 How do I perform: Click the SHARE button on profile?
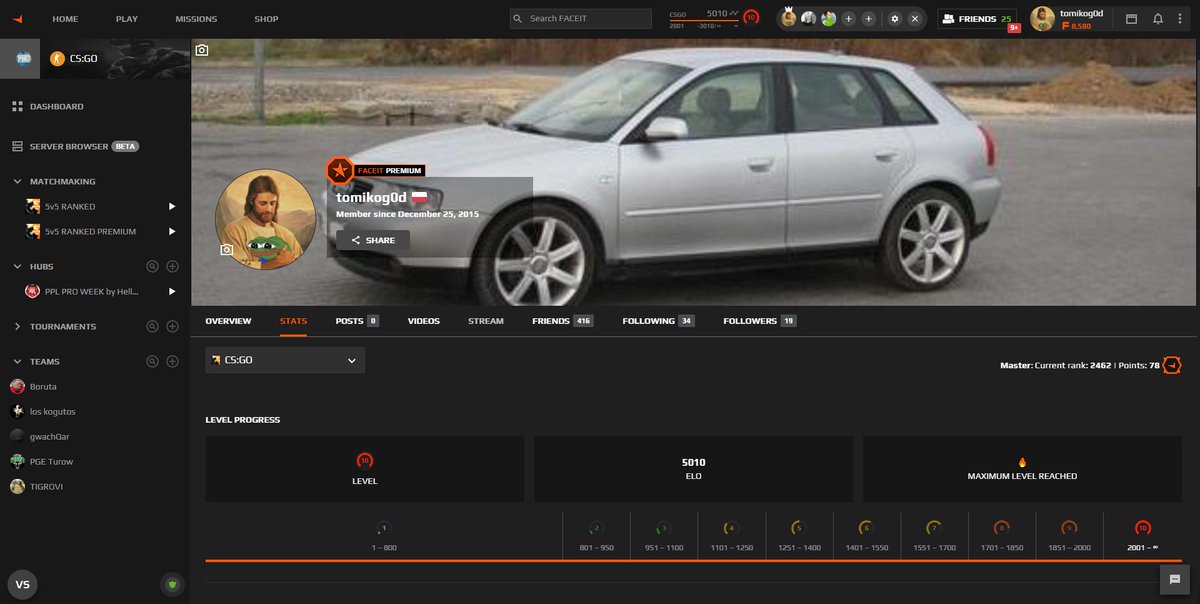point(373,240)
